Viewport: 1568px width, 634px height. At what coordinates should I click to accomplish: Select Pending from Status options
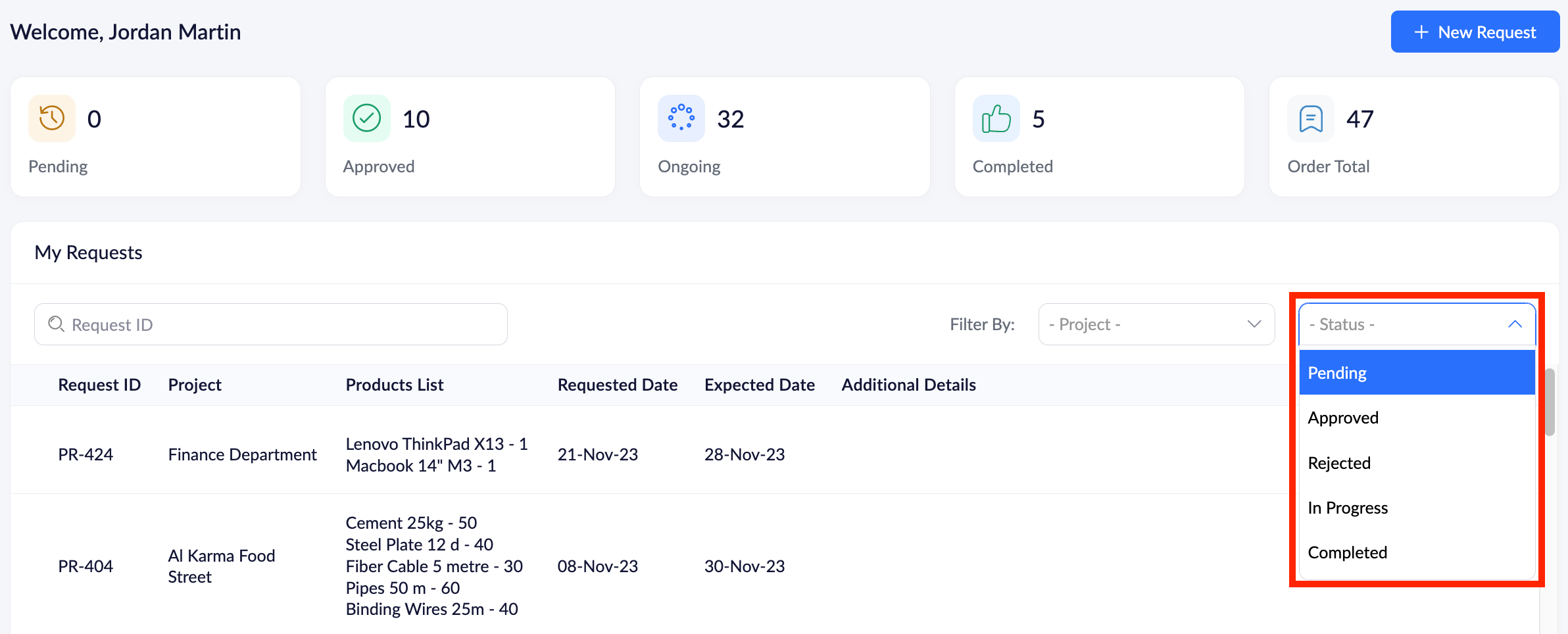click(1417, 373)
